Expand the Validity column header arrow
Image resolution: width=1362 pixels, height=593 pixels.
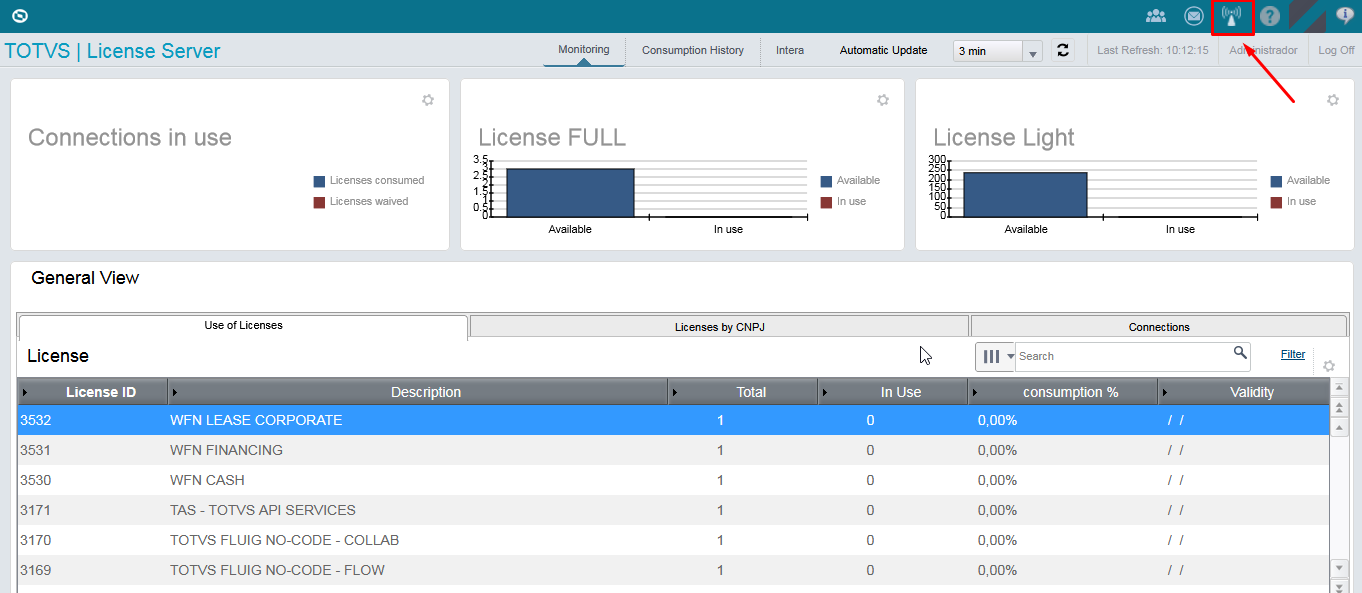click(x=1165, y=392)
